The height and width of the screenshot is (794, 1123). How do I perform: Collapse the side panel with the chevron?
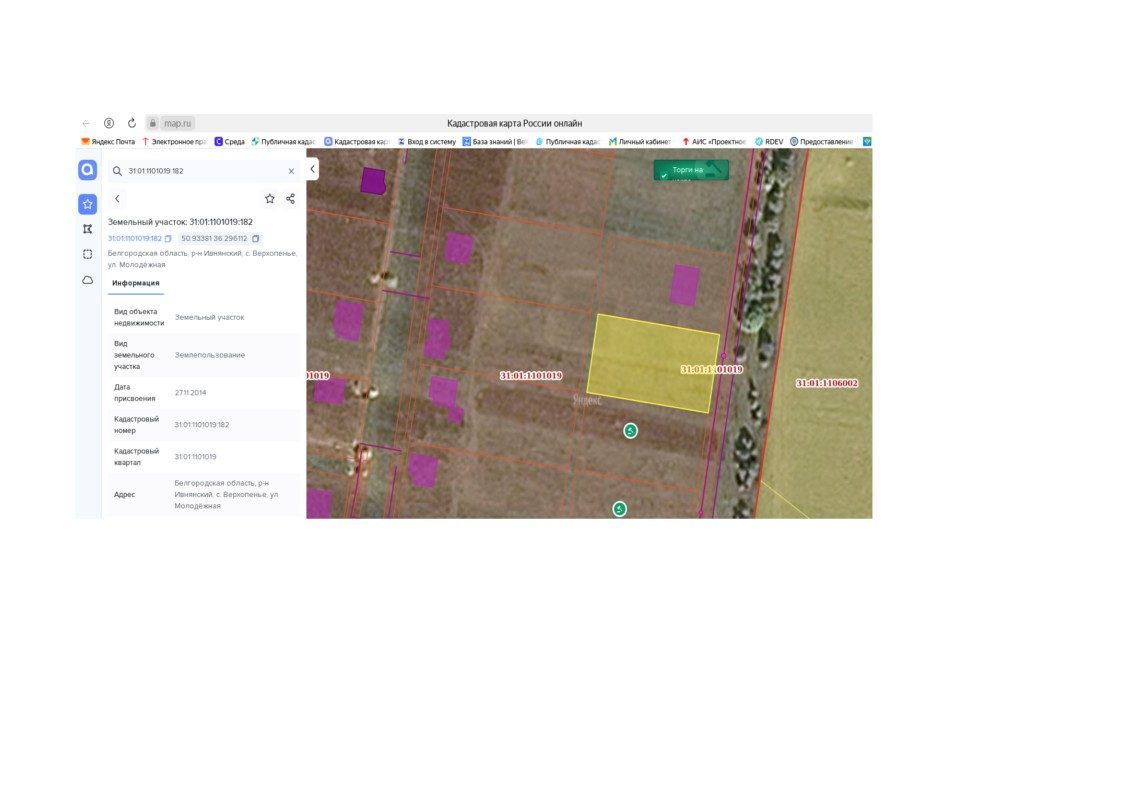pyautogui.click(x=312, y=169)
